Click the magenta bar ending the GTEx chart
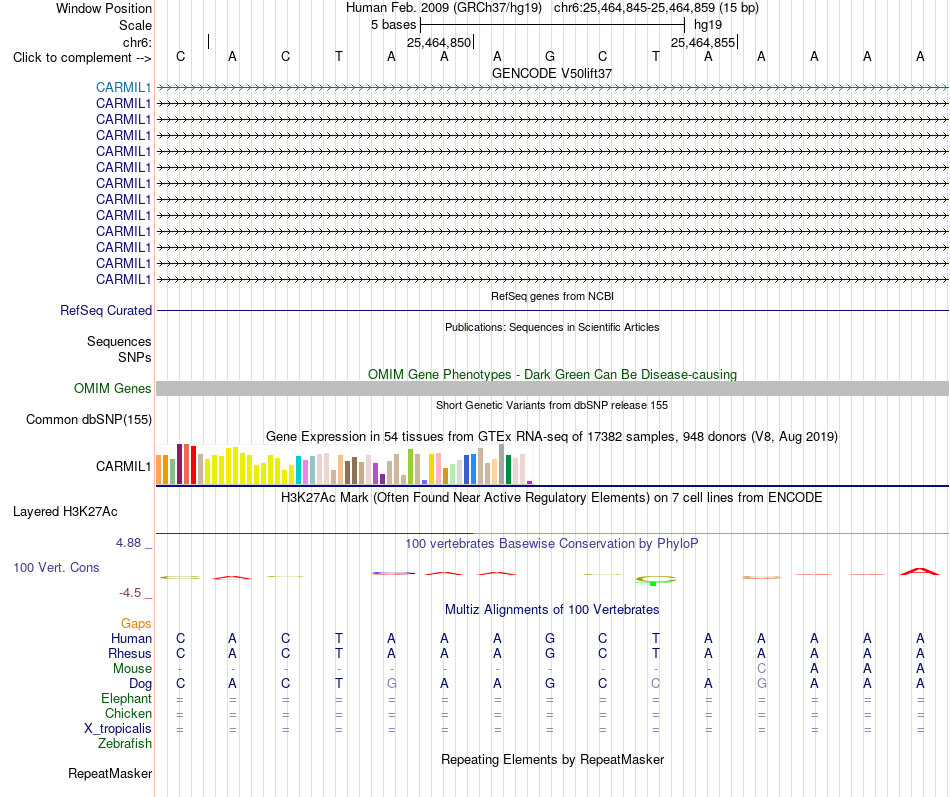Image resolution: width=950 pixels, height=797 pixels. coord(530,482)
